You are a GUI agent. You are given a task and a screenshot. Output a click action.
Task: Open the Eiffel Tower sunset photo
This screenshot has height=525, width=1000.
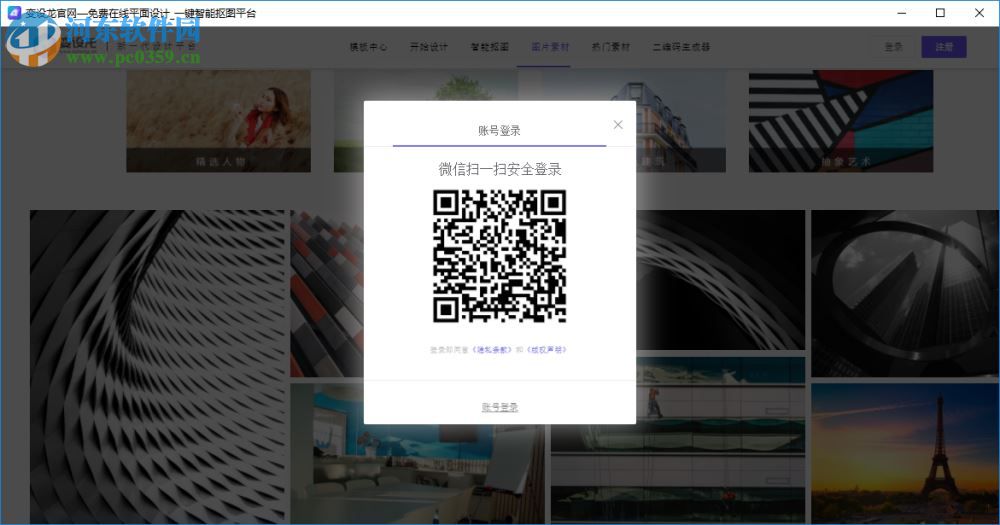tap(905, 453)
